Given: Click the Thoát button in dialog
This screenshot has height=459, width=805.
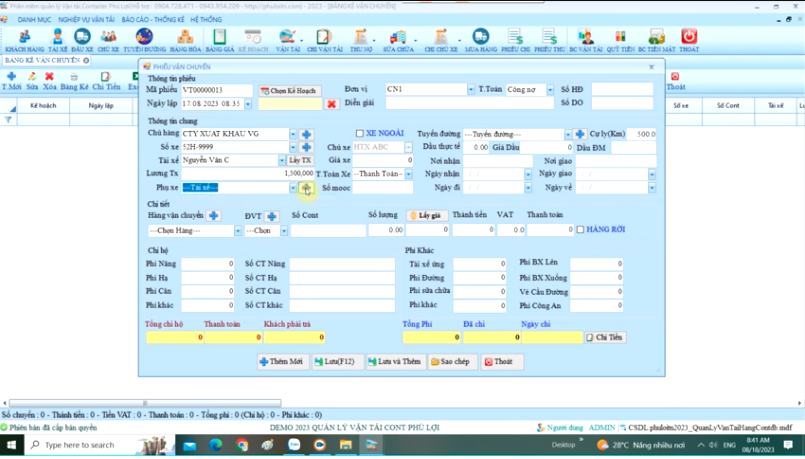Looking at the screenshot, I should click(502, 361).
